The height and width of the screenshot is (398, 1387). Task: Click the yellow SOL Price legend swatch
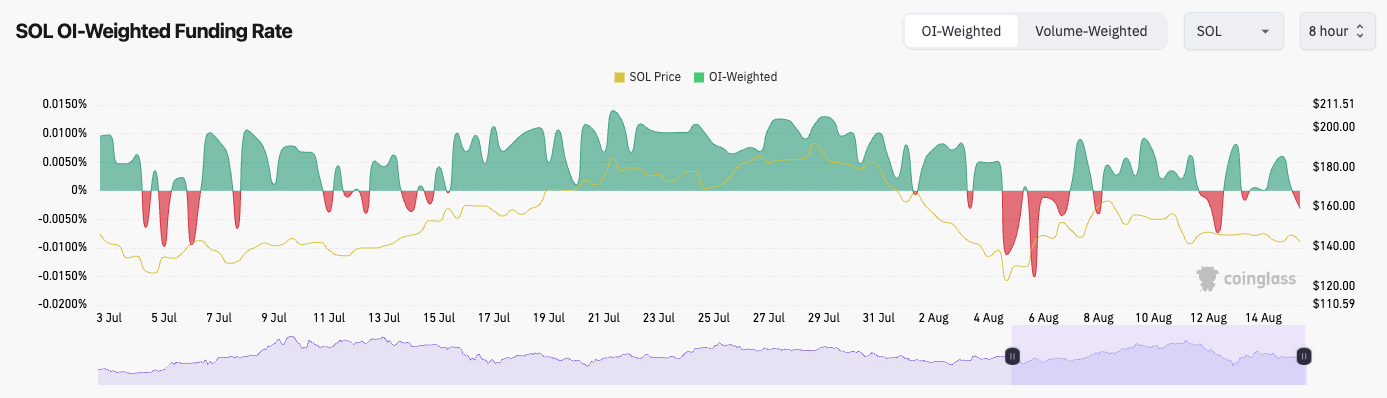619,77
